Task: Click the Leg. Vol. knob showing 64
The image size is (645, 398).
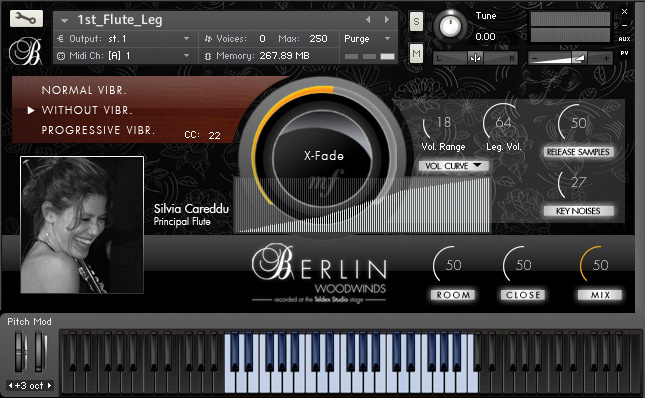Action: pyautogui.click(x=500, y=122)
